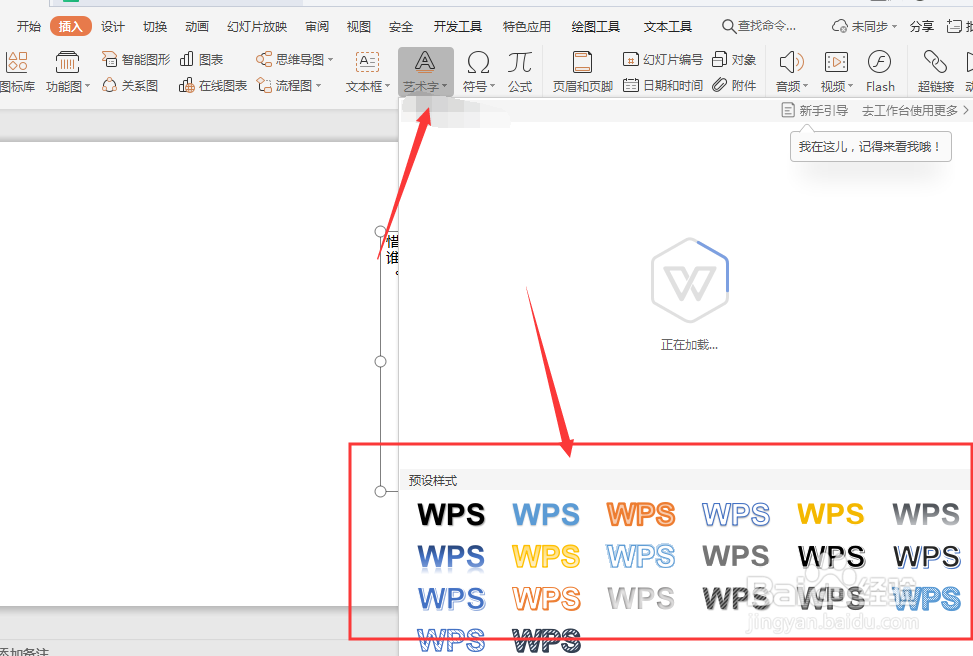
Task: Switch to the 文本工具 tab
Action: coord(668,26)
